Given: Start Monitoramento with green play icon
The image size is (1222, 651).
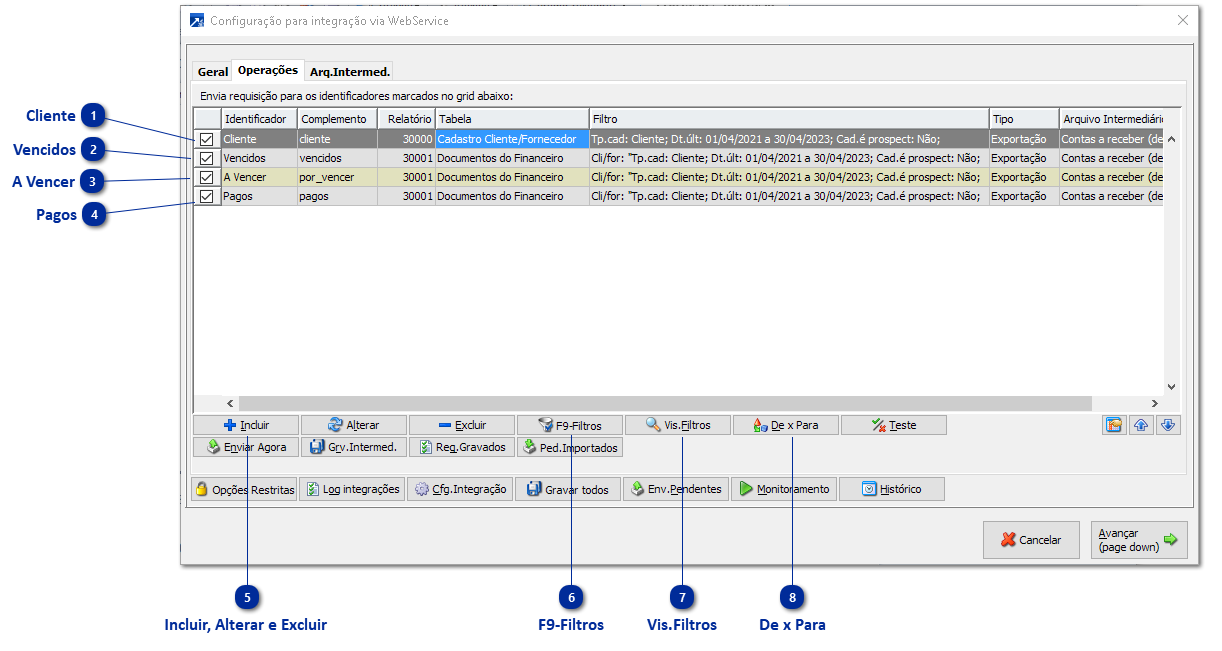Looking at the screenshot, I should click(x=784, y=489).
